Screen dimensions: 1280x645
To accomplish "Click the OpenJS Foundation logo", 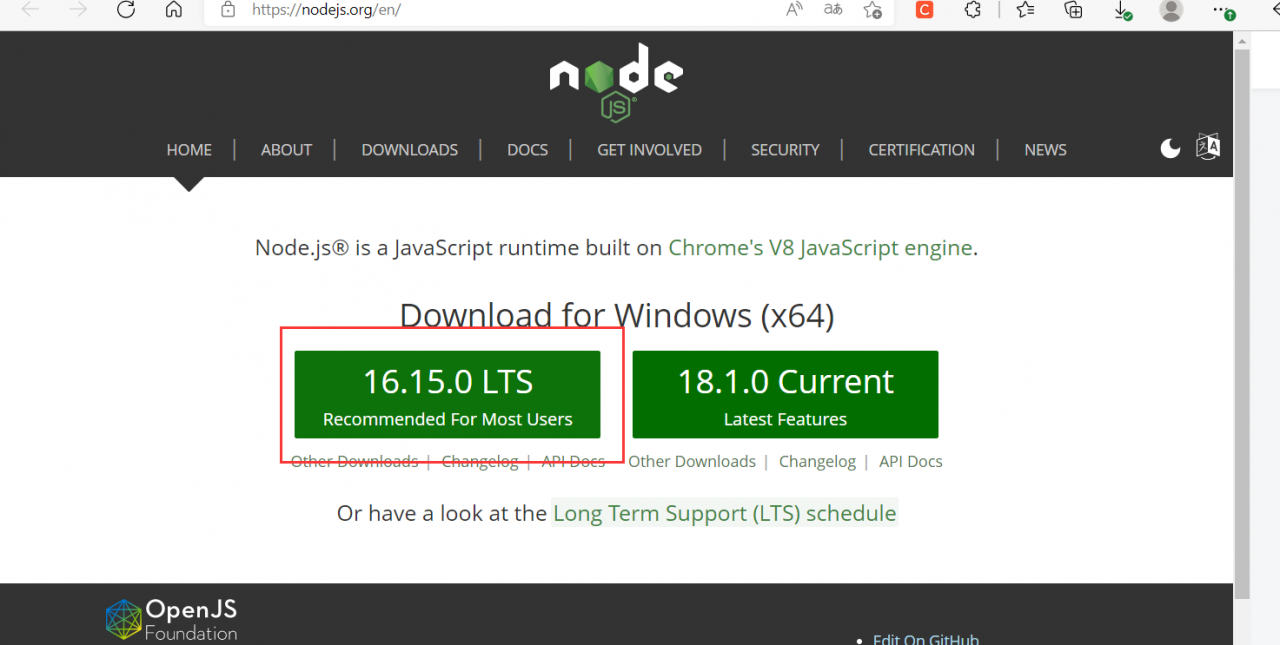I will pos(171,619).
